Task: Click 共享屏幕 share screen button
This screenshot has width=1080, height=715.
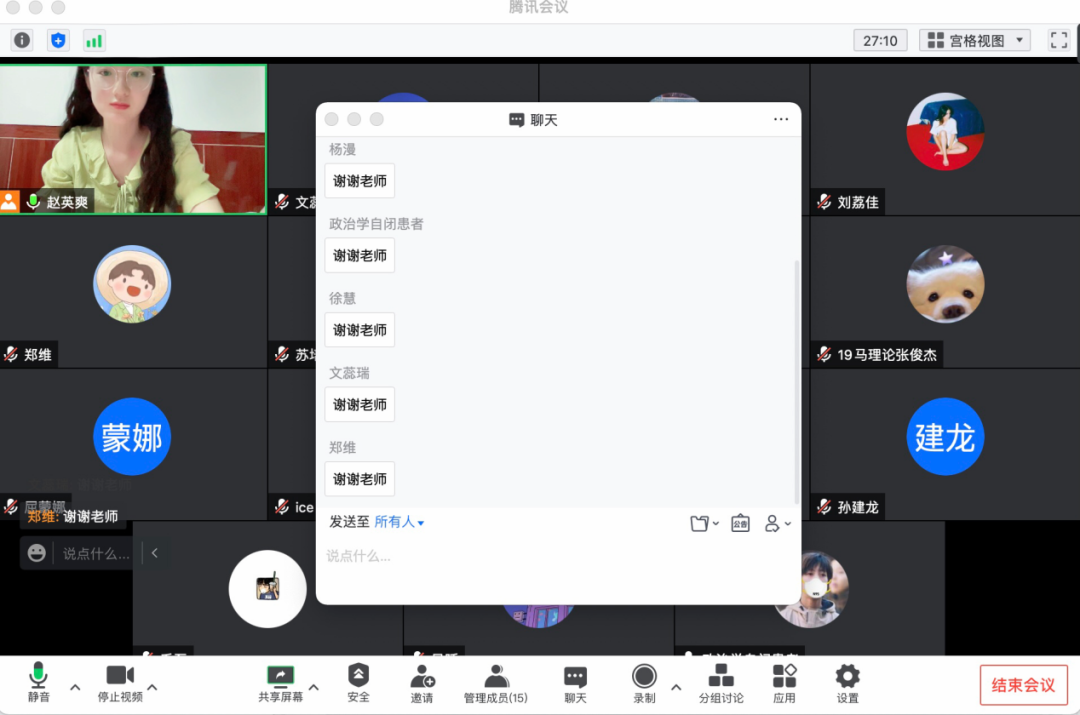Action: click(x=281, y=683)
